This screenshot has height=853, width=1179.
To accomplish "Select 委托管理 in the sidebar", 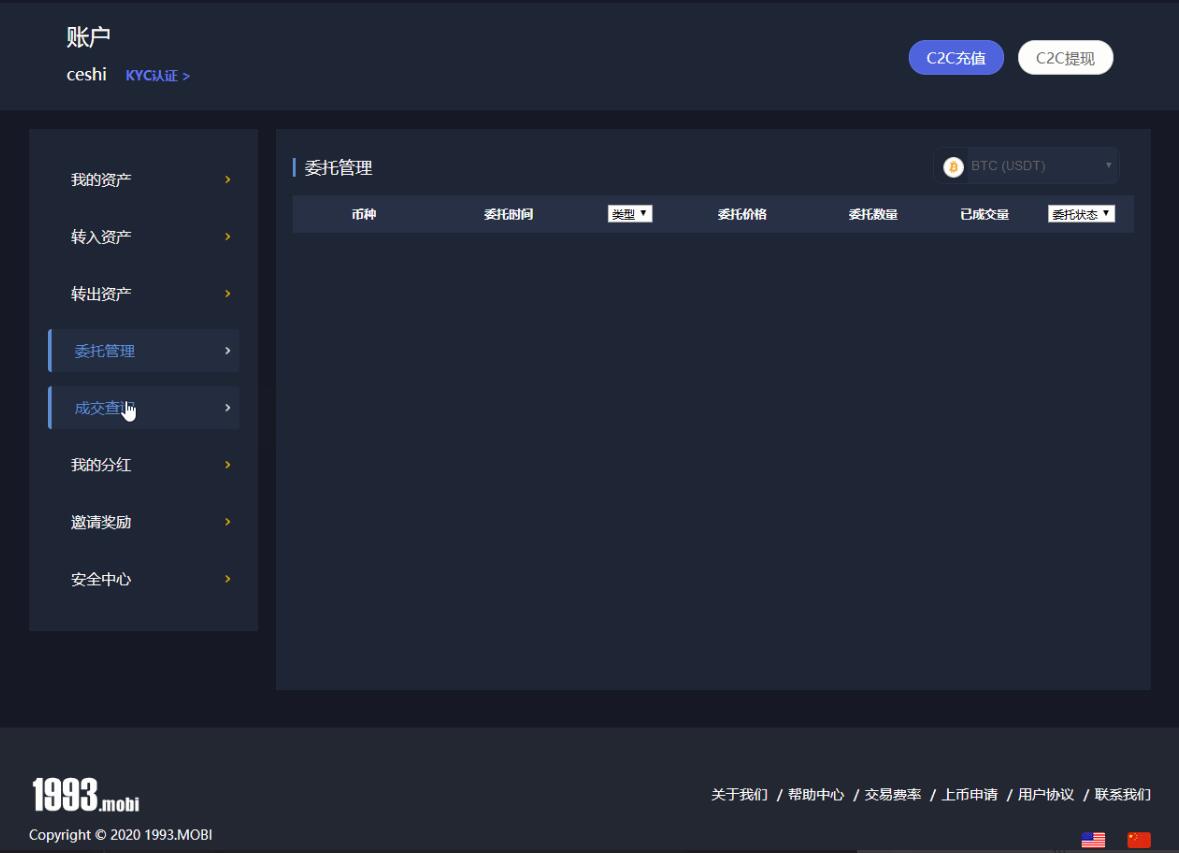I will tap(105, 351).
